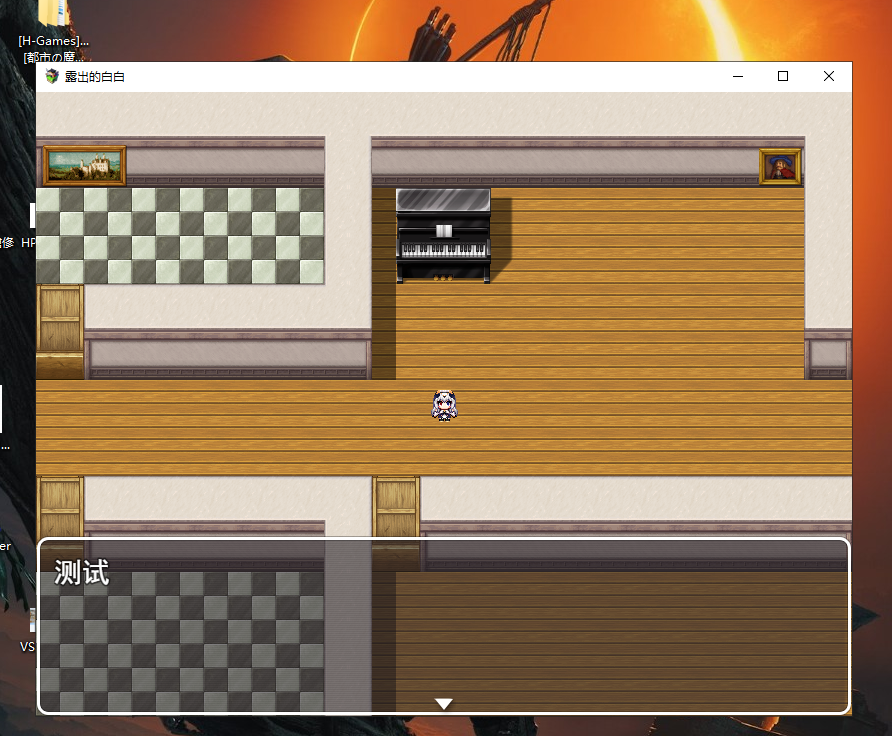Click the dialog continue arrow indicator
The height and width of the screenshot is (736, 892).
444,704
